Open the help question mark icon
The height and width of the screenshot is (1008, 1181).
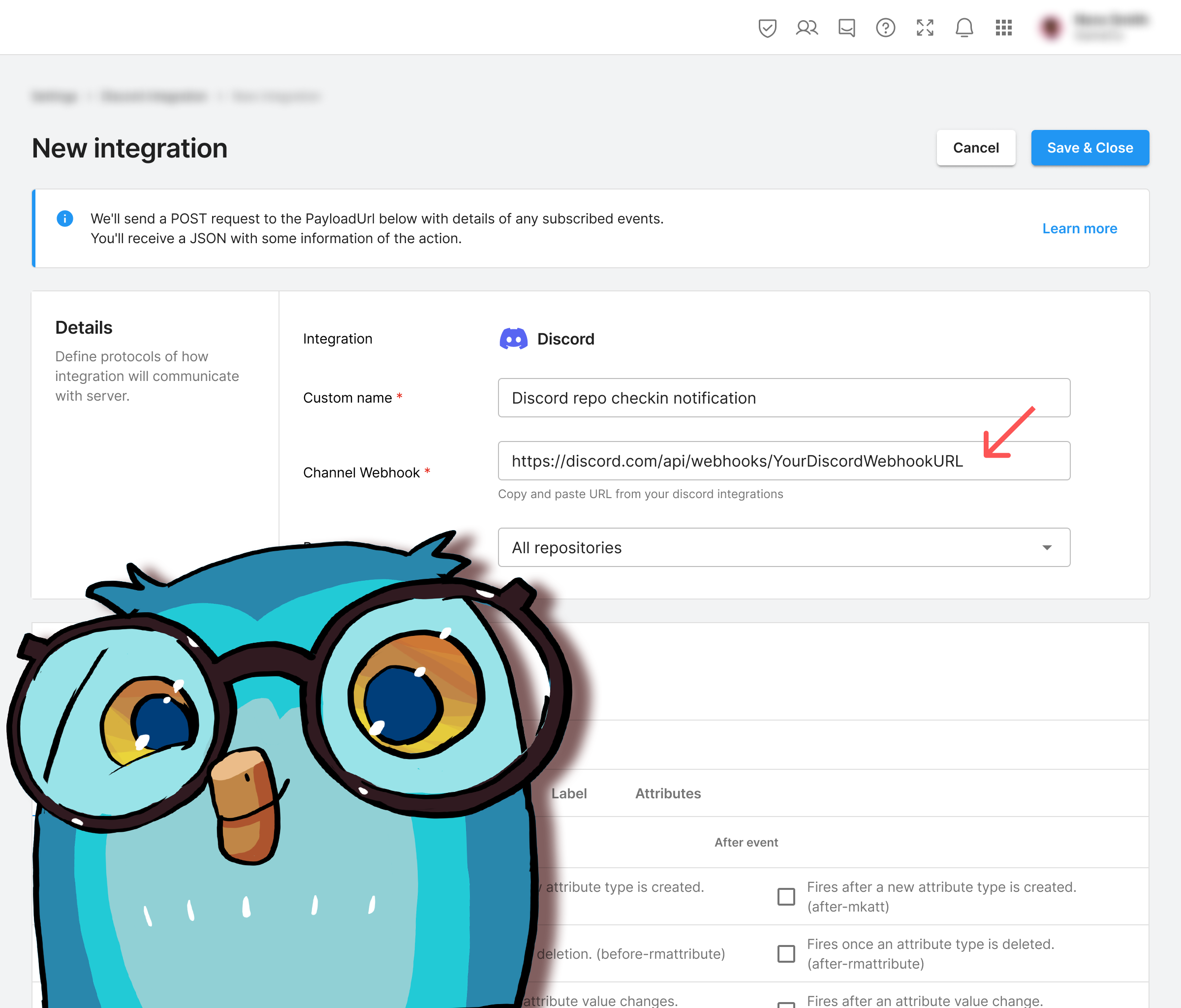(x=885, y=28)
